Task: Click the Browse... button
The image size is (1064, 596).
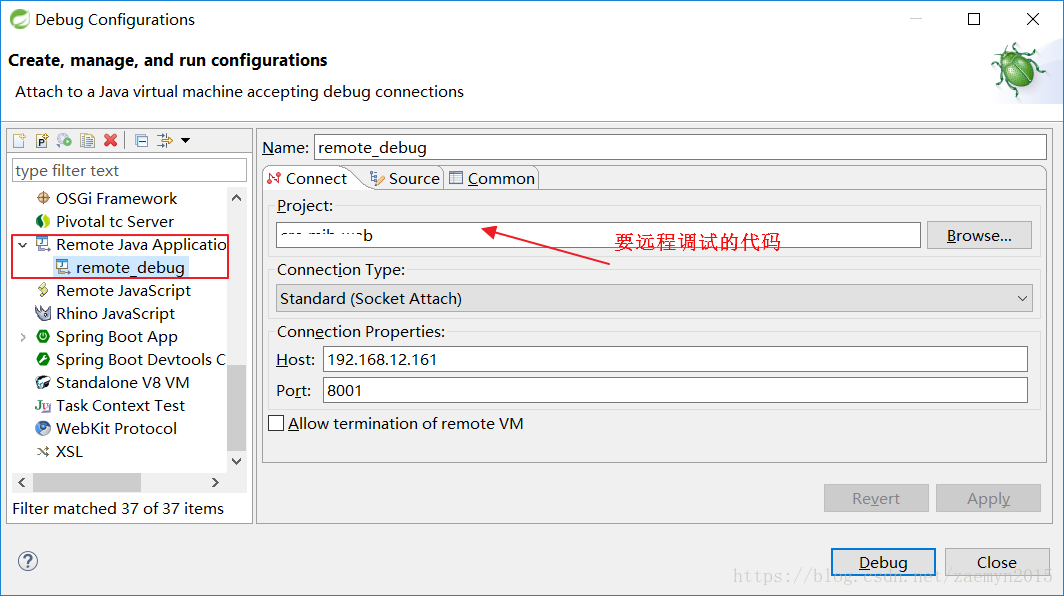Action: coord(979,236)
